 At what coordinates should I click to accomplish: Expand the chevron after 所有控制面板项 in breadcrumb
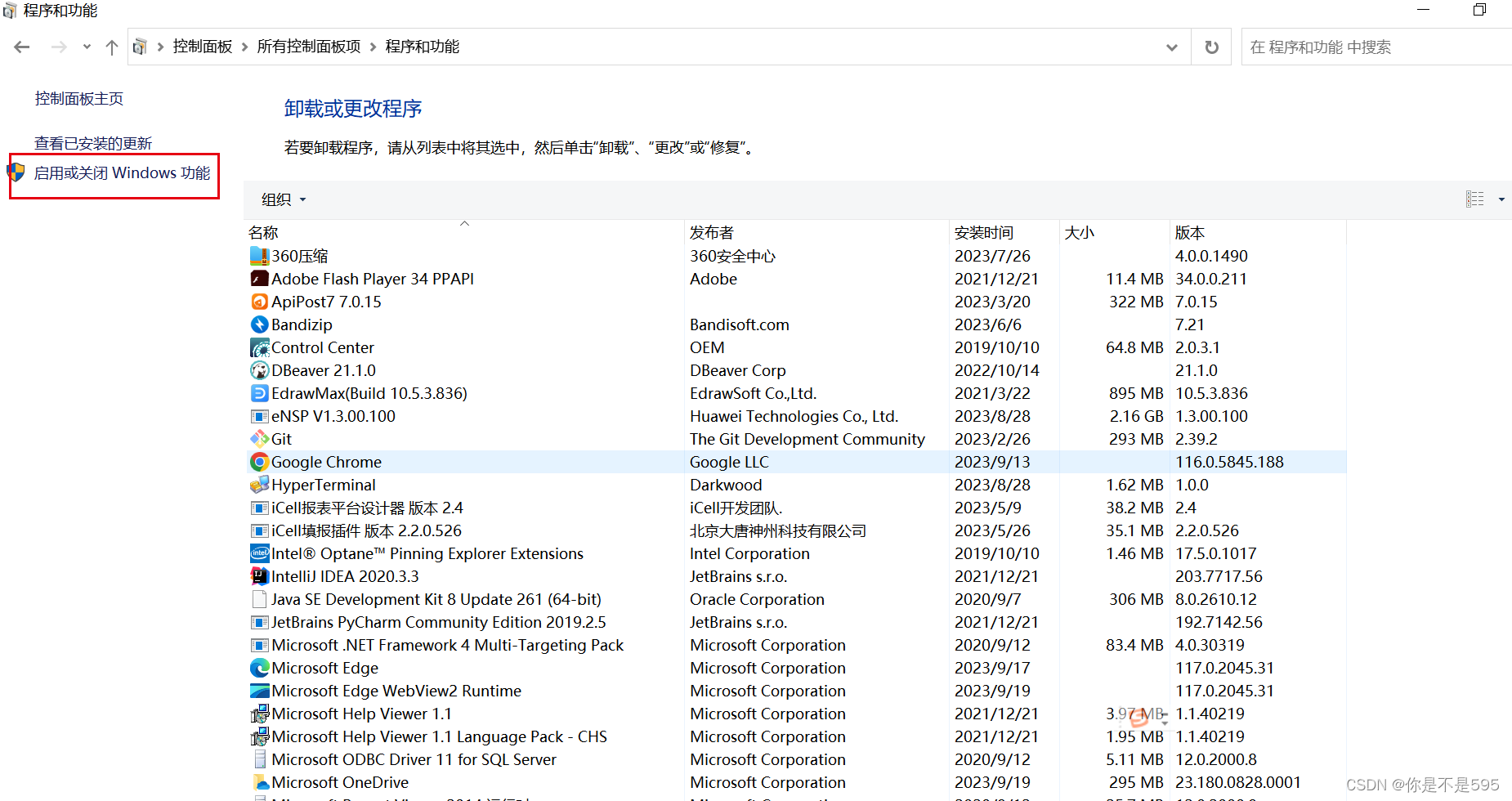pyautogui.click(x=374, y=47)
